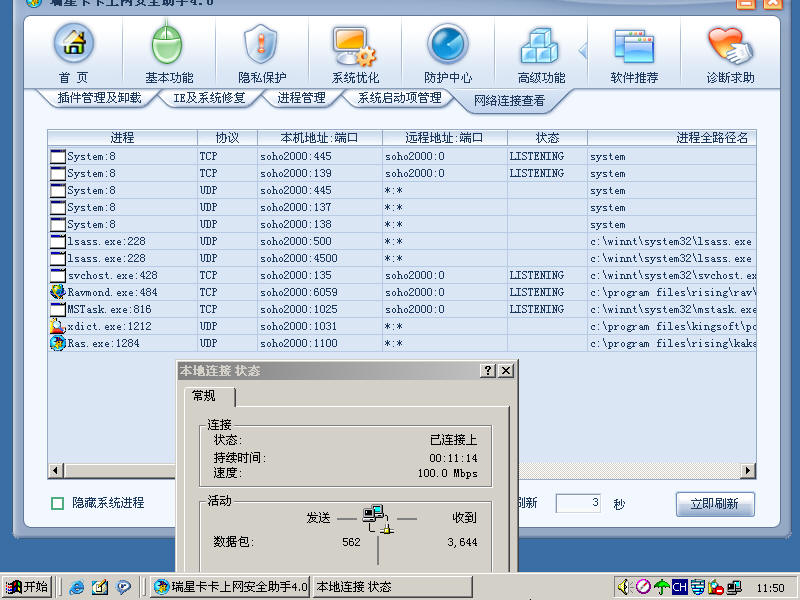Screen dimensions: 800x600
Task: Open the 首页 home icon
Action: (73, 46)
